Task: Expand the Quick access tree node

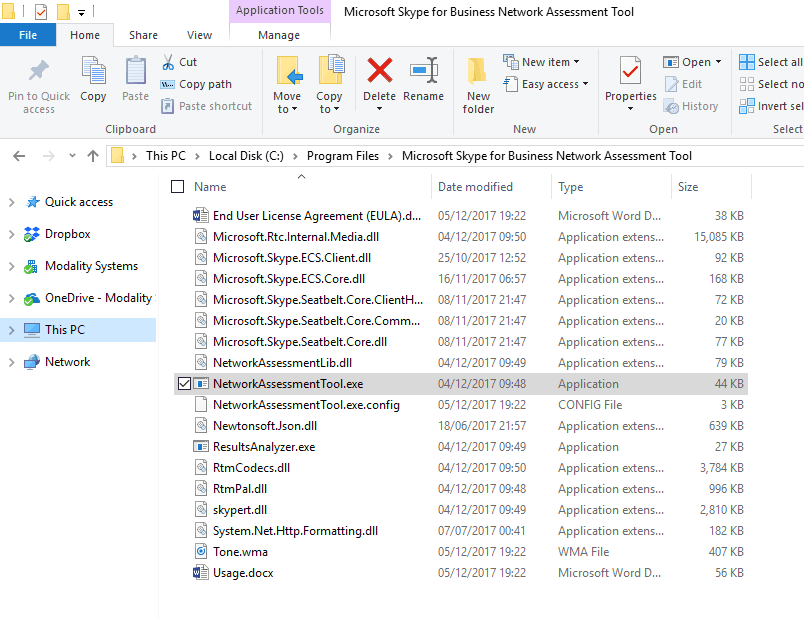Action: pyautogui.click(x=11, y=202)
